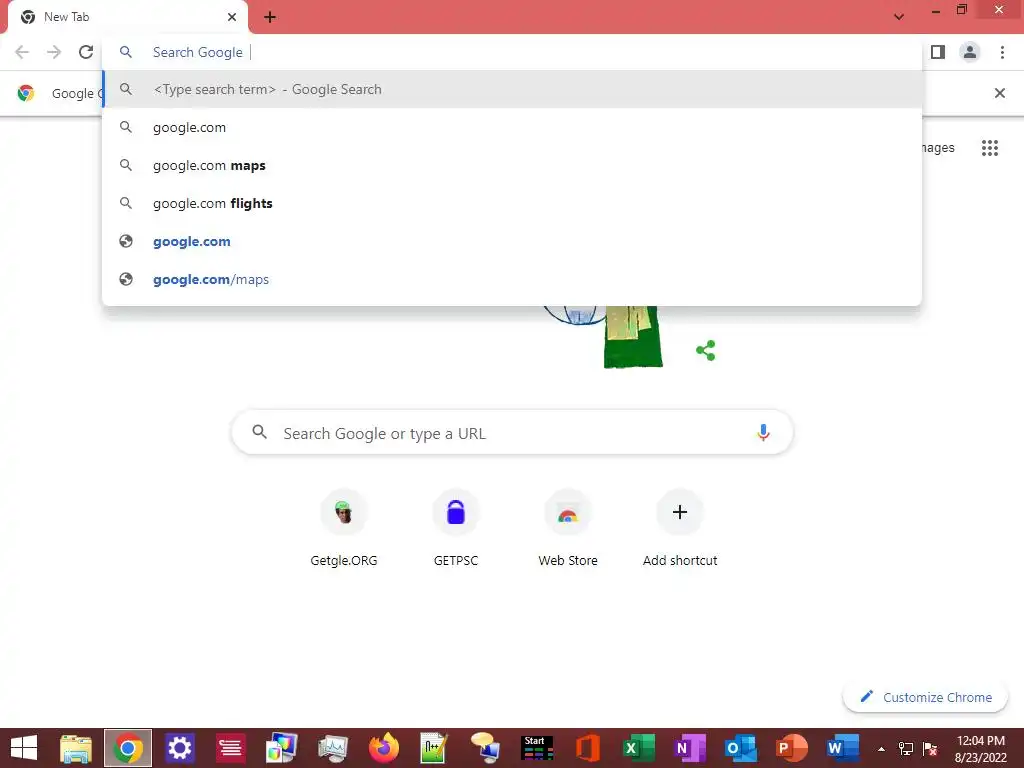The width and height of the screenshot is (1024, 768).
Task: Launch PowerPoint from the taskbar
Action: (792, 748)
